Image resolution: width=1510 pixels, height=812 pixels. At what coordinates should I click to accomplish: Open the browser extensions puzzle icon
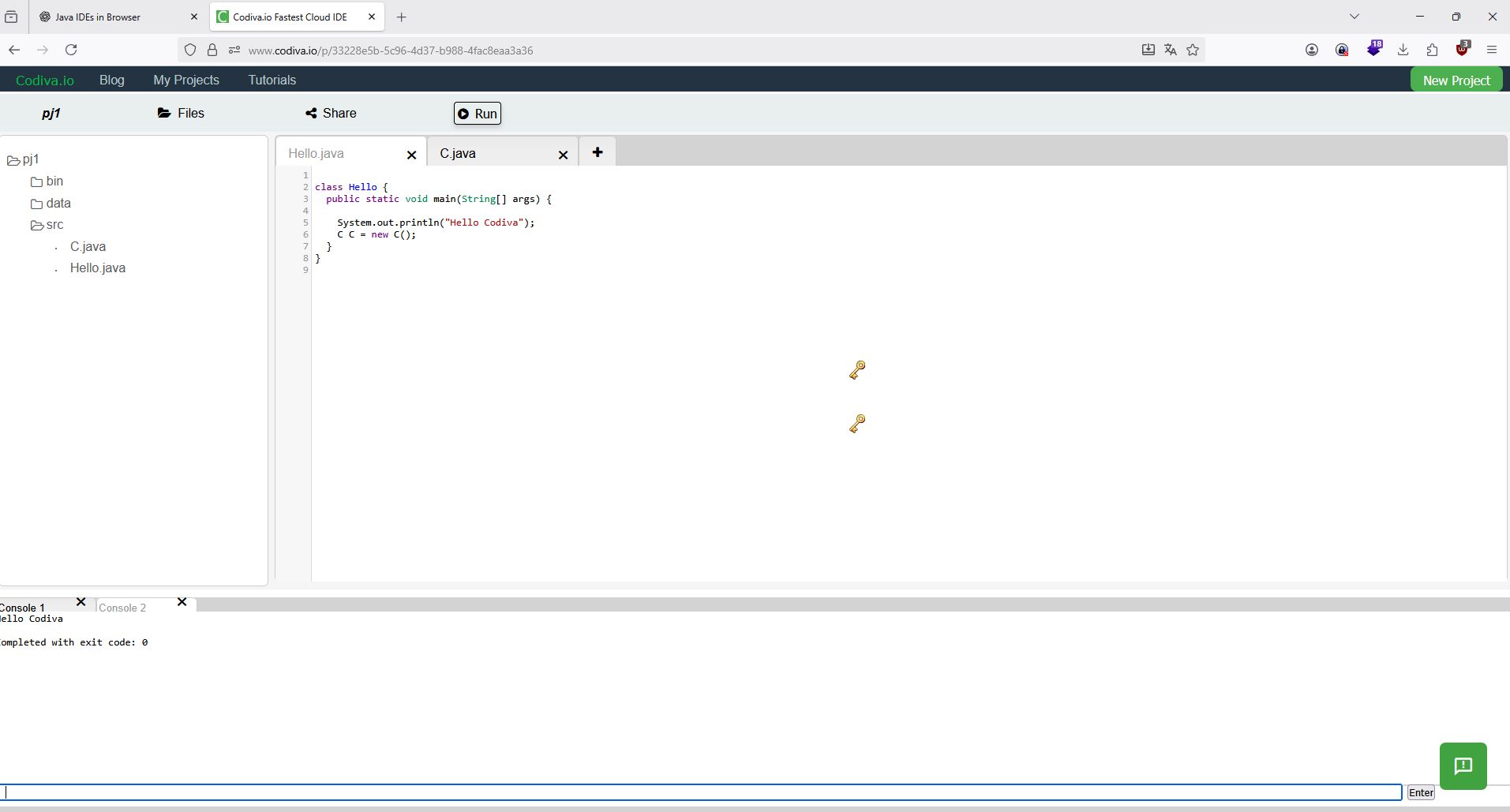click(x=1432, y=50)
